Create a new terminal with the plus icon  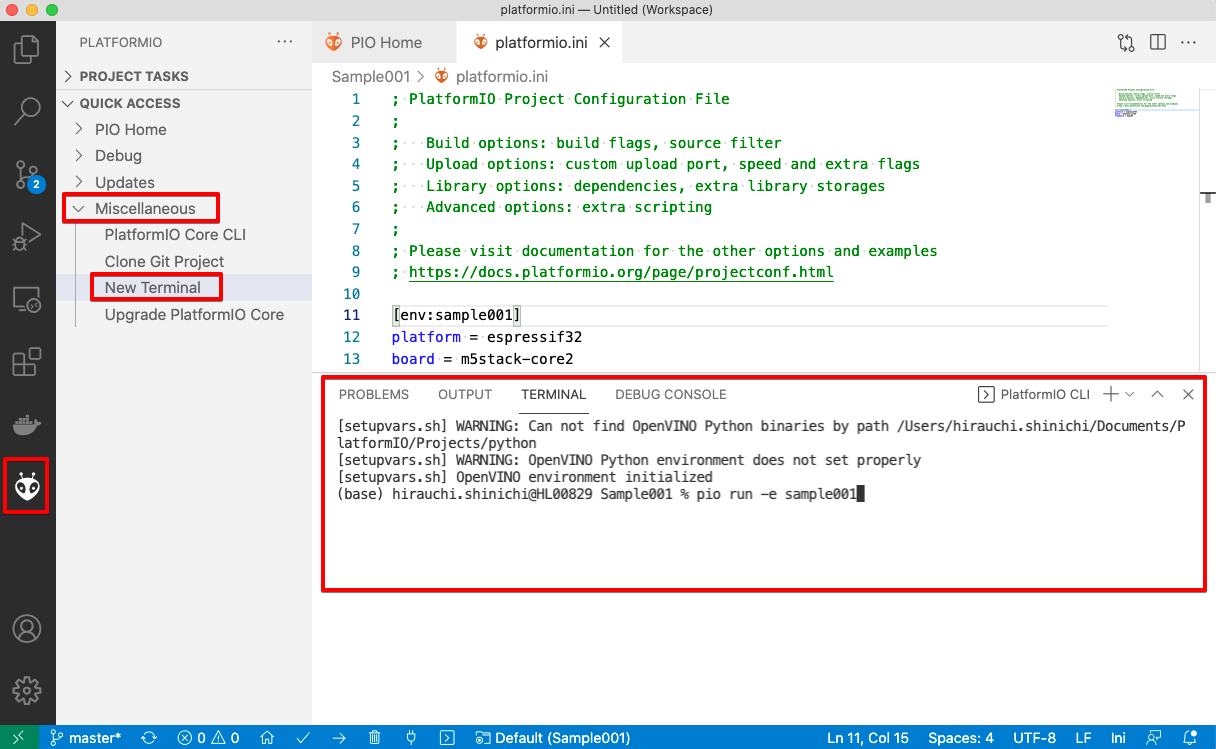(x=1112, y=394)
